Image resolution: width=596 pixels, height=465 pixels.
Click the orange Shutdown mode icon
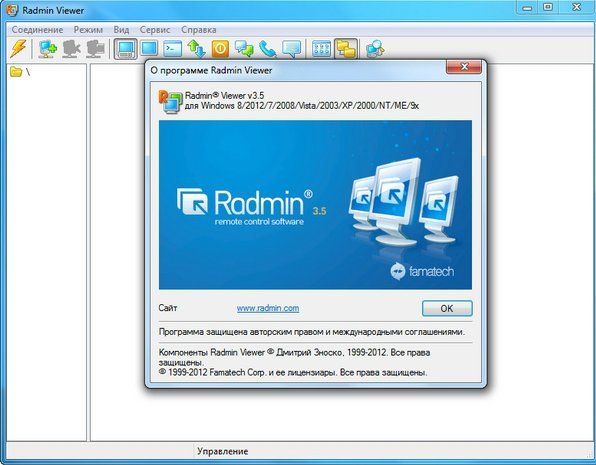point(220,49)
